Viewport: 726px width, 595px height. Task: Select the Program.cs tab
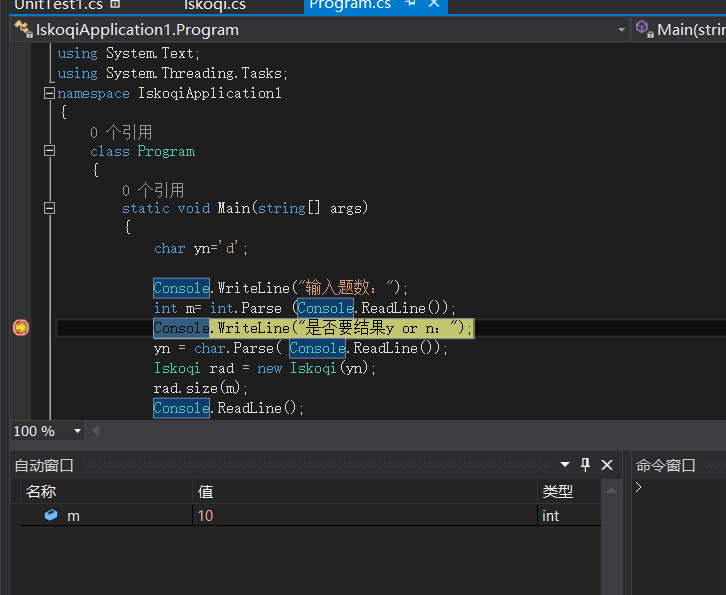(350, 5)
